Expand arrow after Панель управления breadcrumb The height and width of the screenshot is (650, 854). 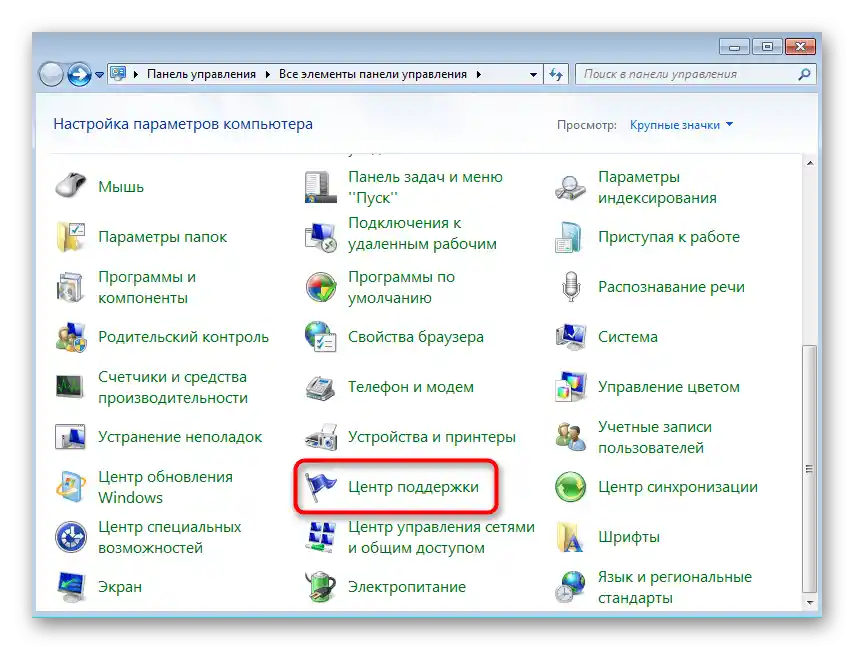tap(267, 75)
